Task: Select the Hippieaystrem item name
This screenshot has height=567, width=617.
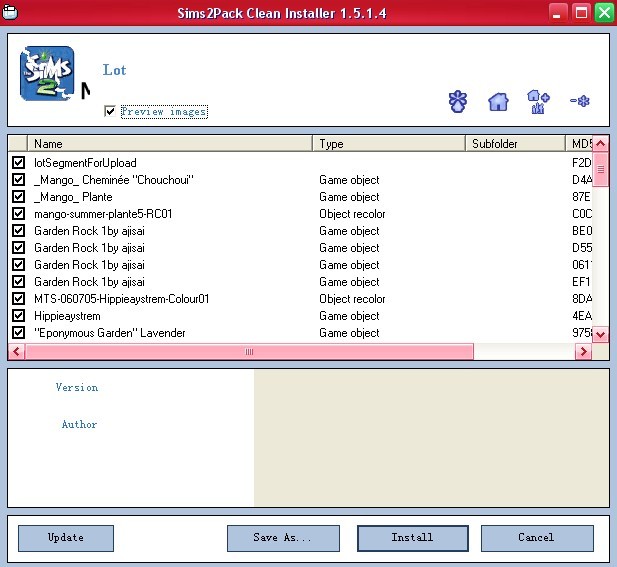Action: [67, 316]
